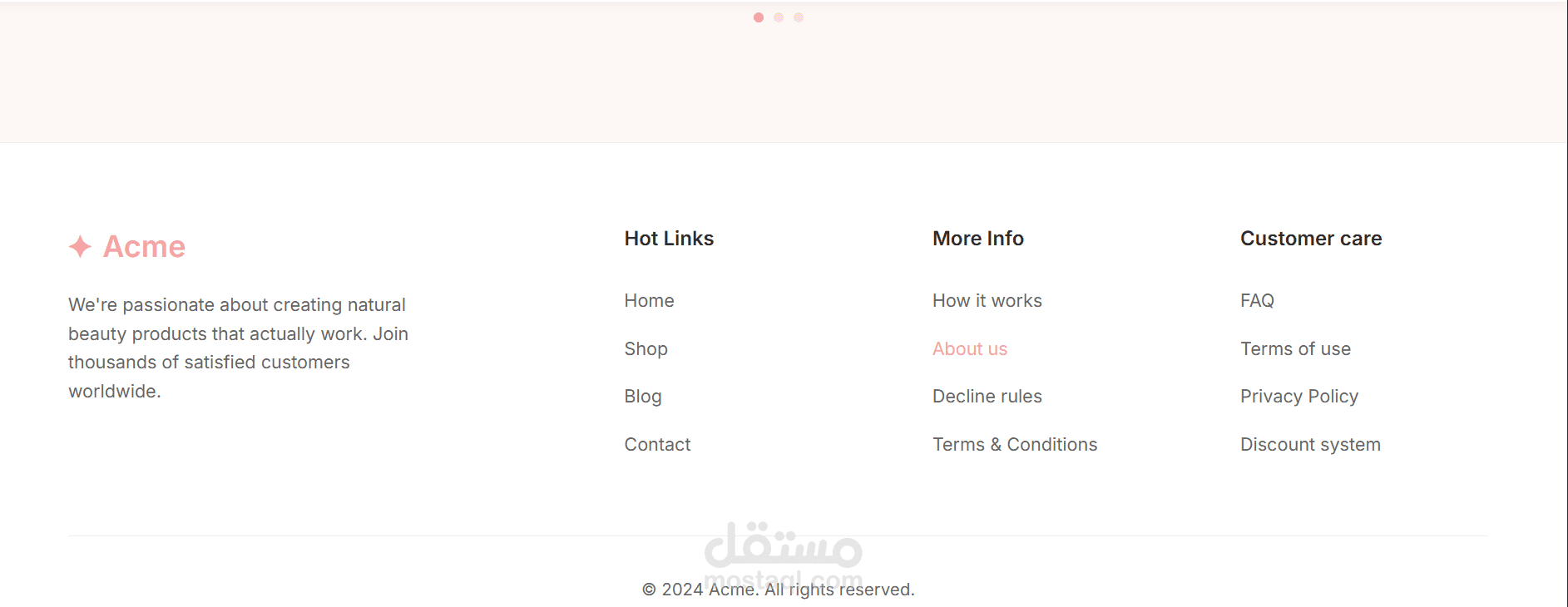Viewport: 1568px width, 607px height.
Task: Click the Terms of use link
Action: (x=1294, y=349)
